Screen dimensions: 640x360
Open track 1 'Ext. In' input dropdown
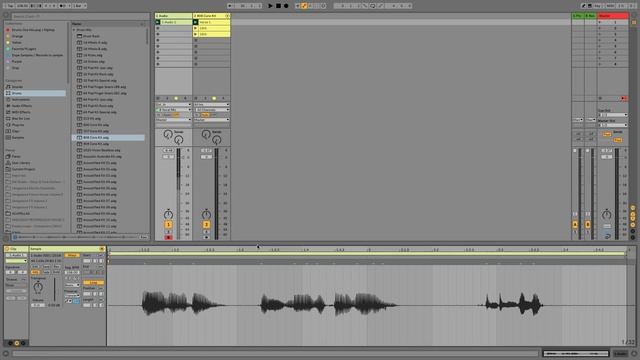pyautogui.click(x=173, y=105)
